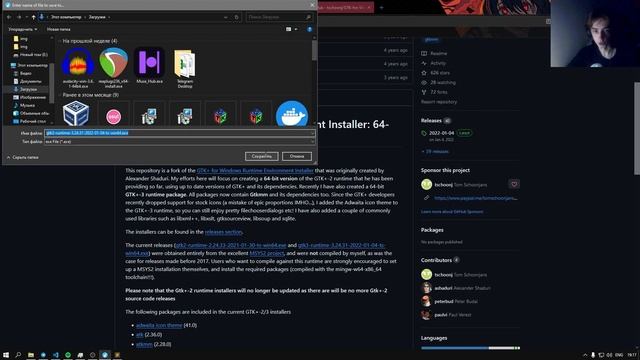The image size is (640, 360).
Task: Change view layout icon in dialog
Action: [x=289, y=29]
